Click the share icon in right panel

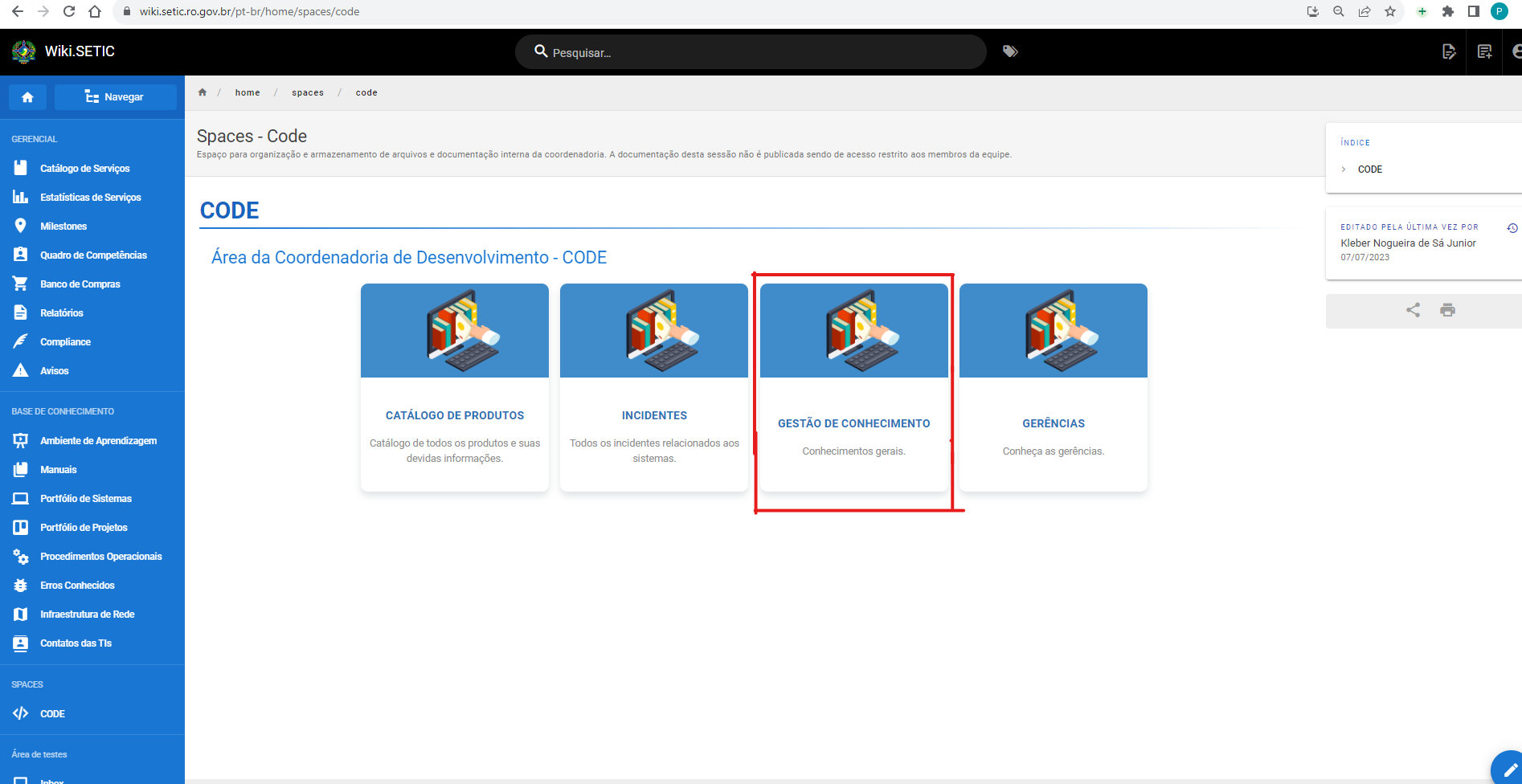[1413, 310]
